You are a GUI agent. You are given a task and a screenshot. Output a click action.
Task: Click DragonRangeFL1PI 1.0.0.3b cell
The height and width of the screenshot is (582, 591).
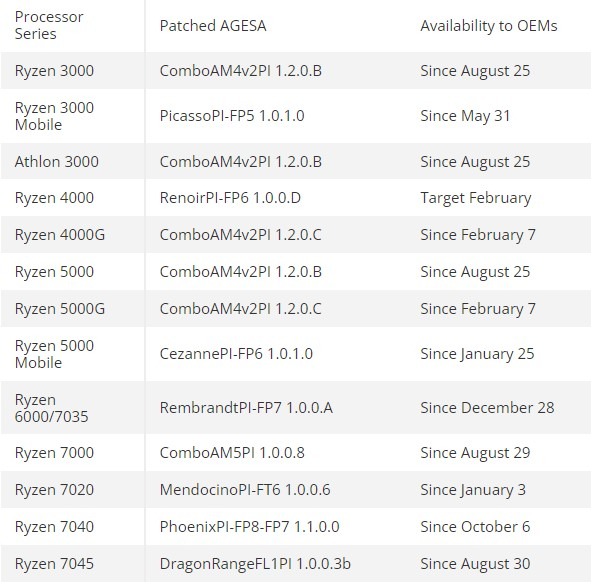pyautogui.click(x=255, y=564)
